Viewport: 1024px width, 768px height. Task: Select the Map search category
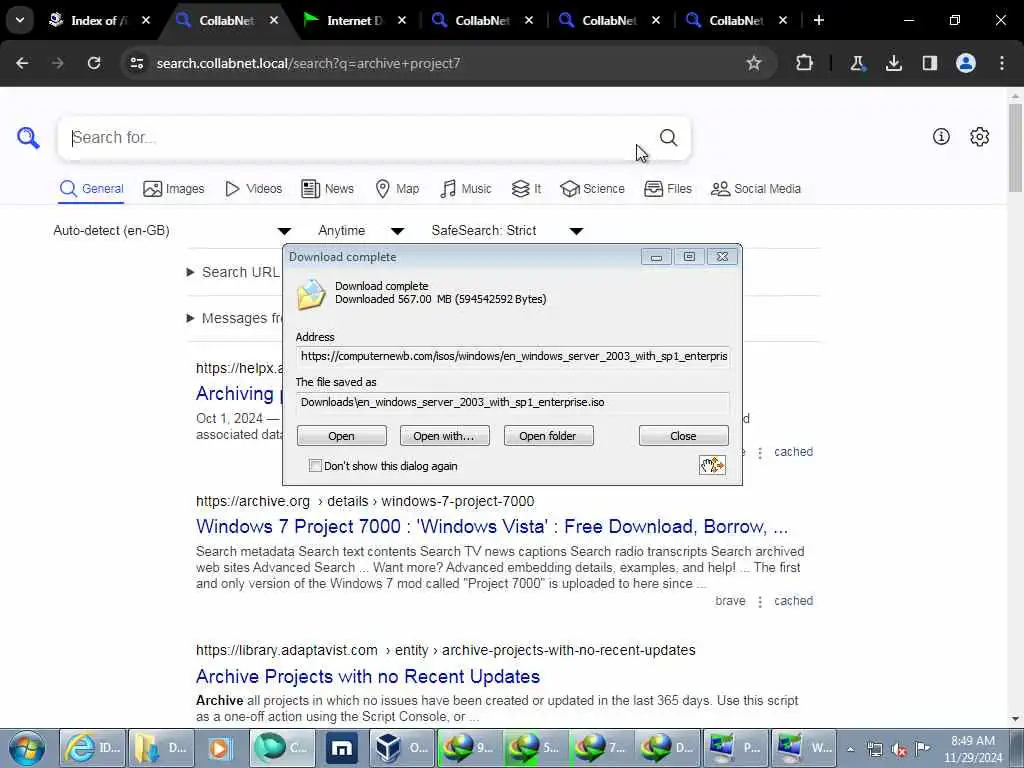point(397,189)
